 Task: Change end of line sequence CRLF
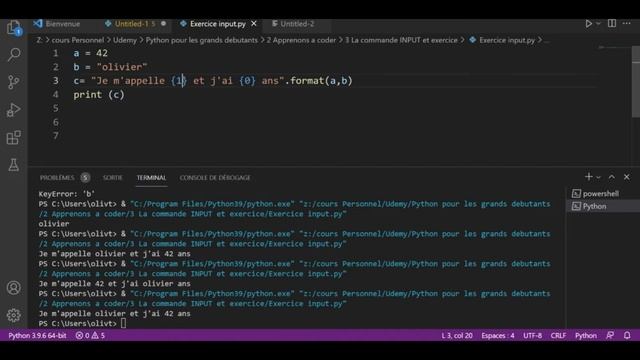pos(558,336)
